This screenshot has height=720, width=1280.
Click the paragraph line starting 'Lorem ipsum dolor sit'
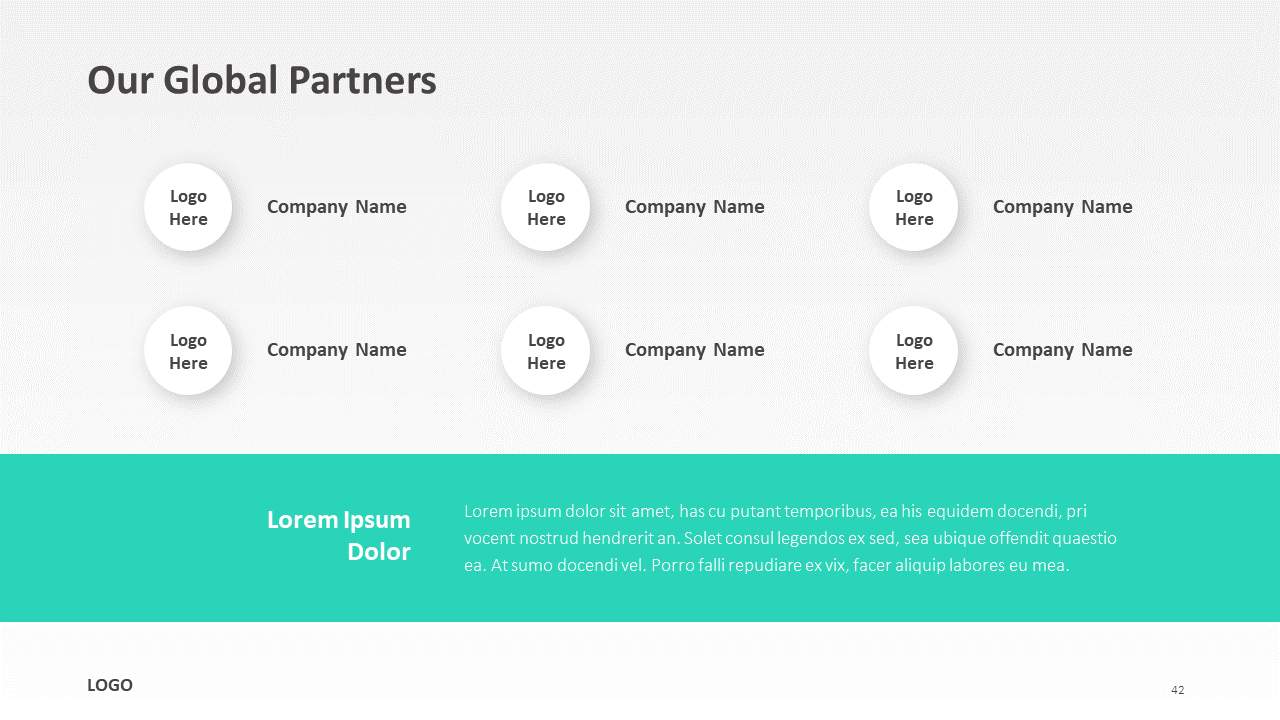(x=775, y=512)
